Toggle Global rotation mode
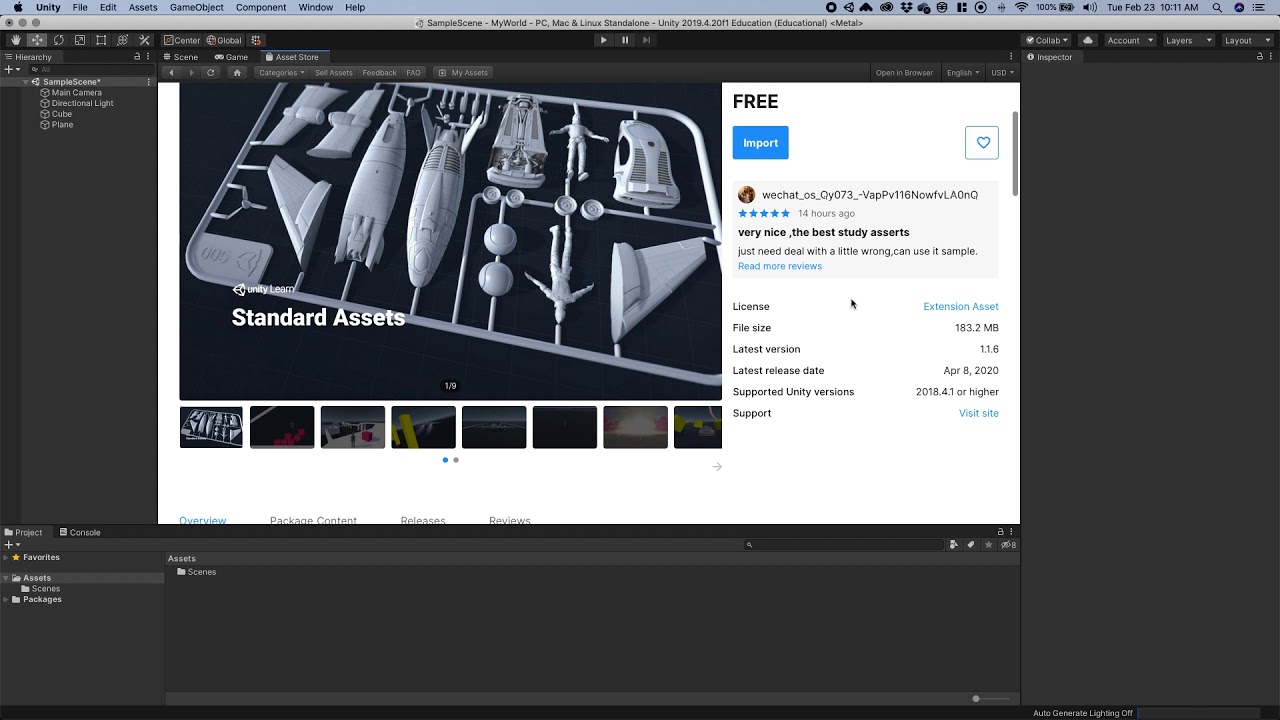Screen dimensions: 1280x720 (224, 40)
